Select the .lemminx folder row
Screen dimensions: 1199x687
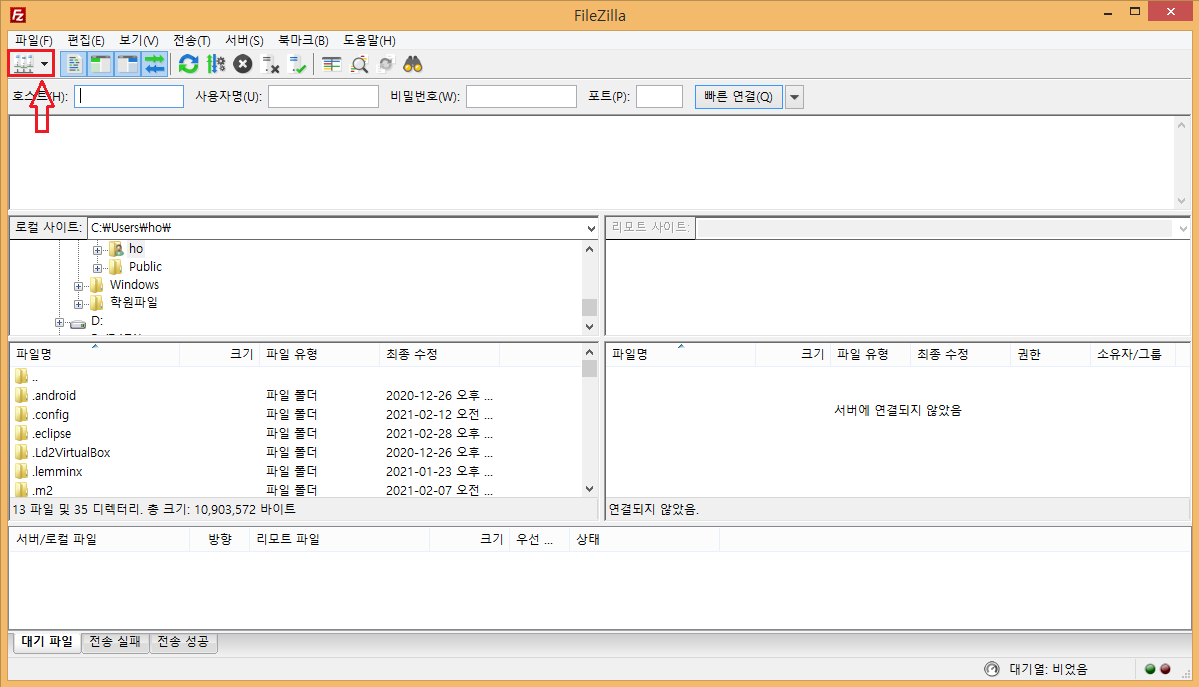pos(297,472)
